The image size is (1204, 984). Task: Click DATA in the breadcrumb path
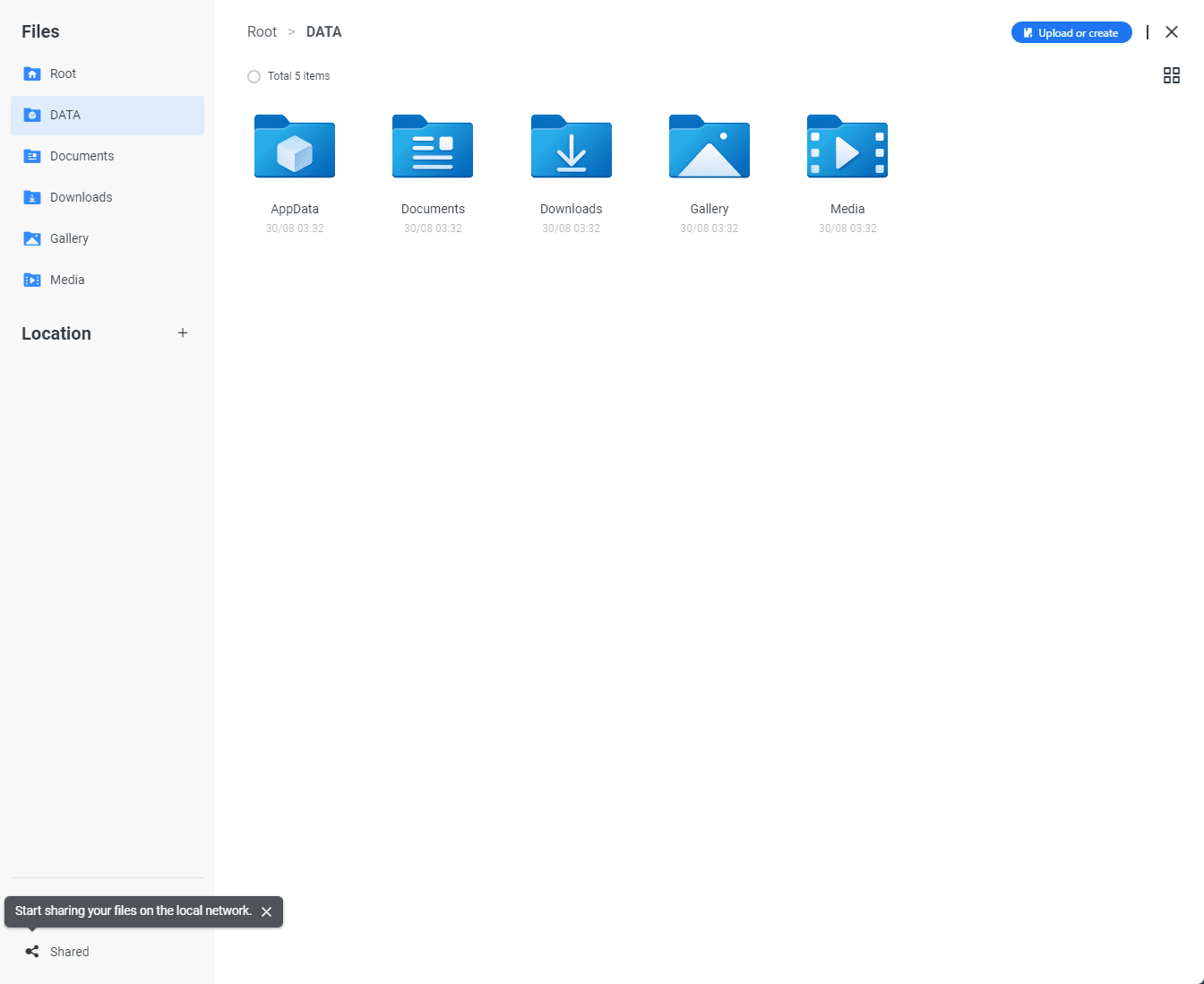324,31
